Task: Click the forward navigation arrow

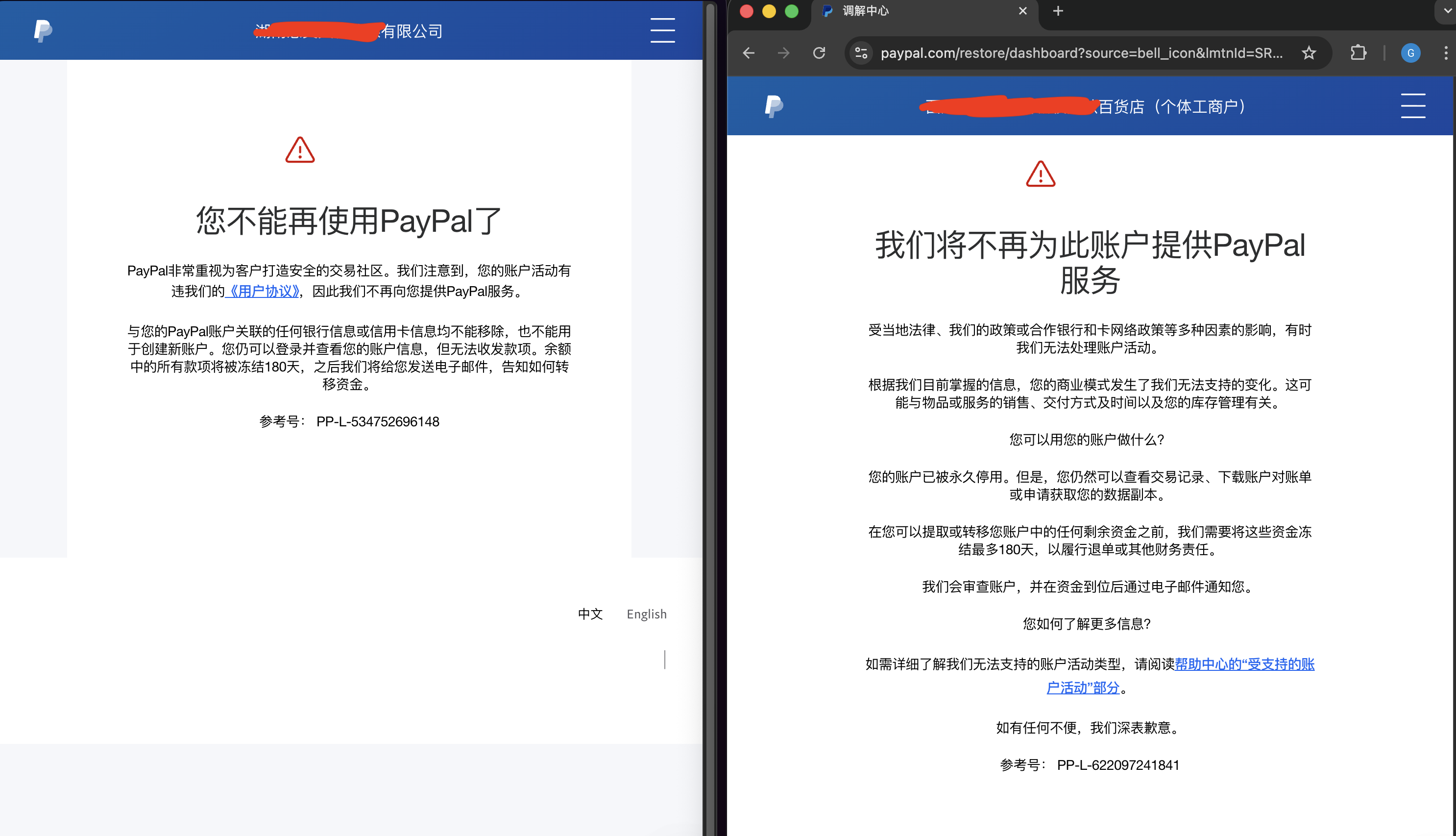Action: [x=783, y=53]
